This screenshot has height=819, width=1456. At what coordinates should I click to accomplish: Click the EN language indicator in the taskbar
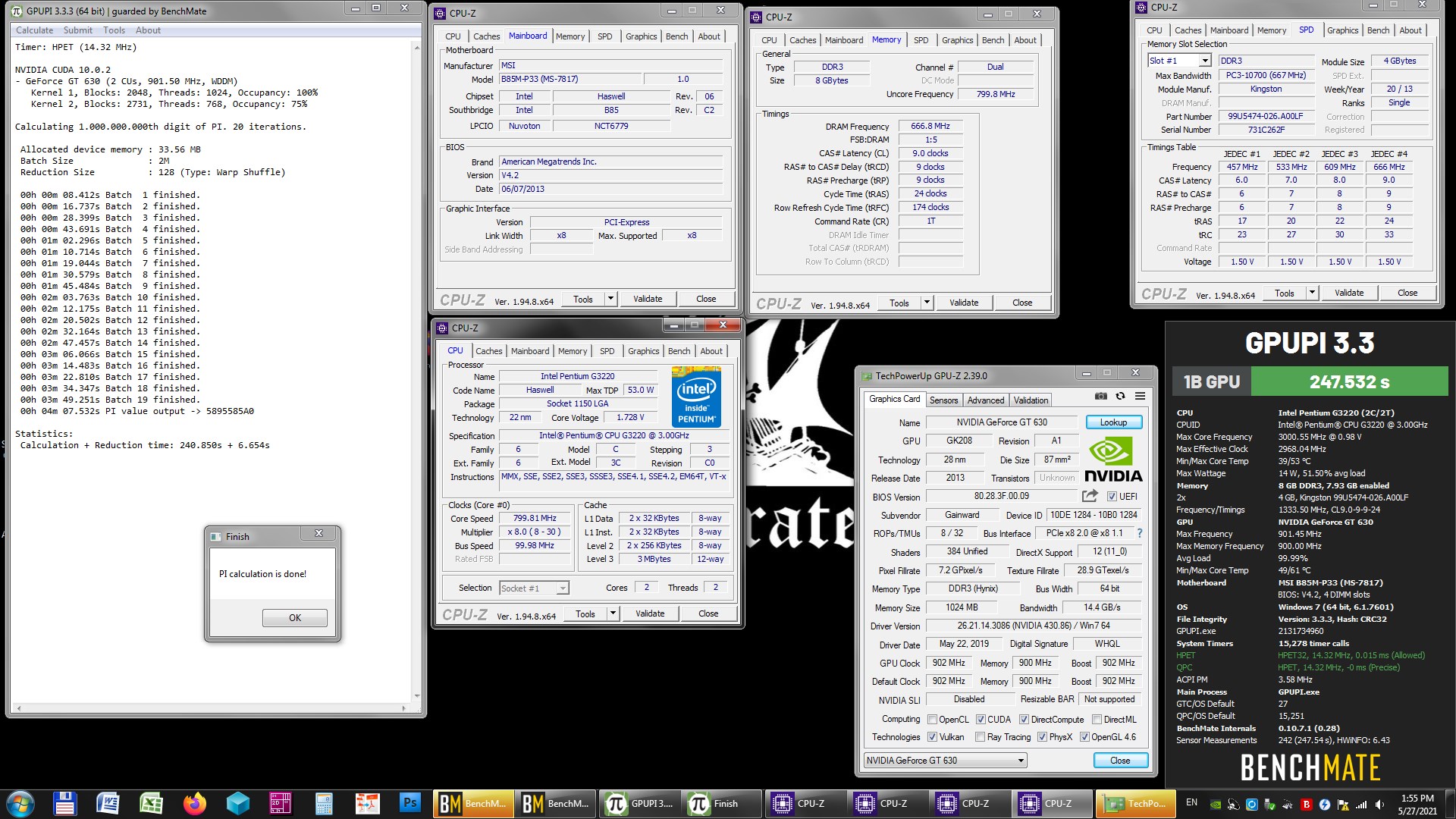coord(1191,802)
